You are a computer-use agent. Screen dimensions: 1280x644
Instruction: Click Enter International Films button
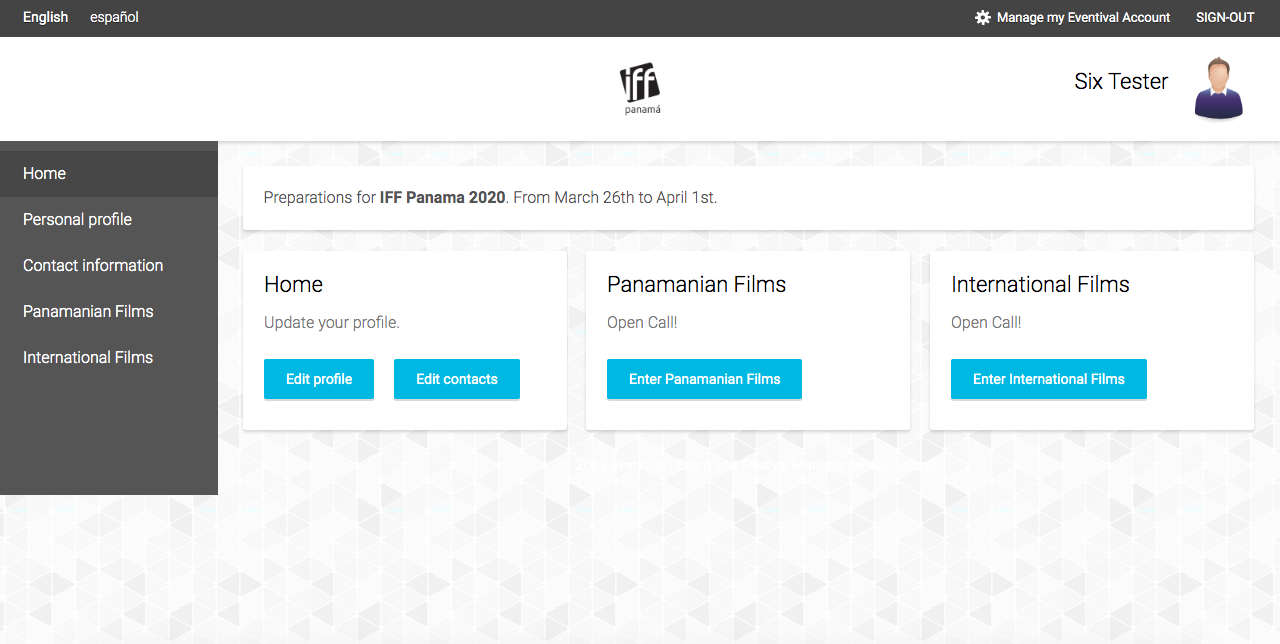pyautogui.click(x=1049, y=379)
